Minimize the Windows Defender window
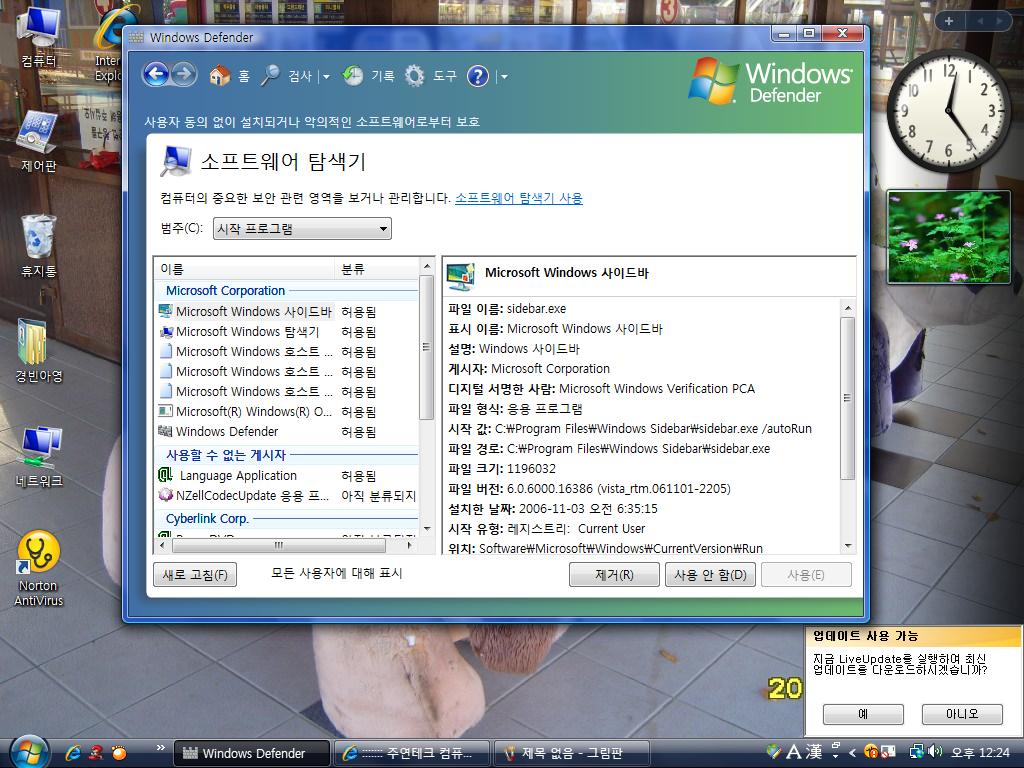 coord(784,33)
